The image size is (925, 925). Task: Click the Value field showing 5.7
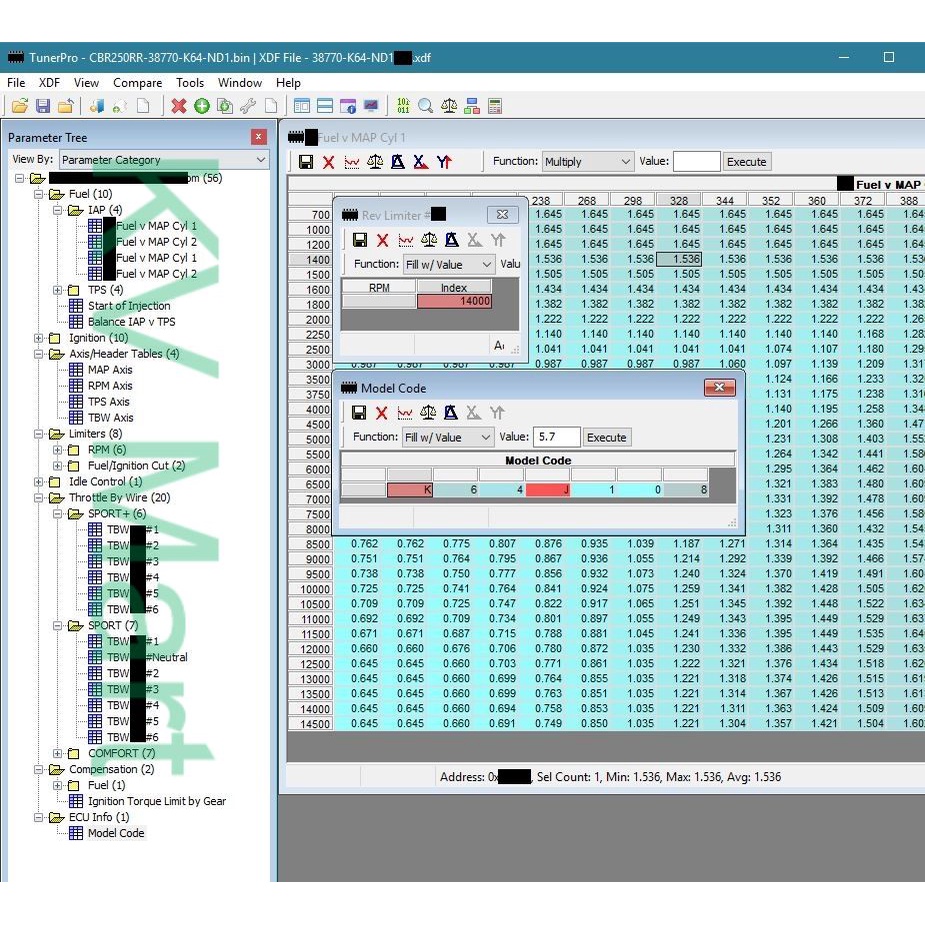point(556,437)
